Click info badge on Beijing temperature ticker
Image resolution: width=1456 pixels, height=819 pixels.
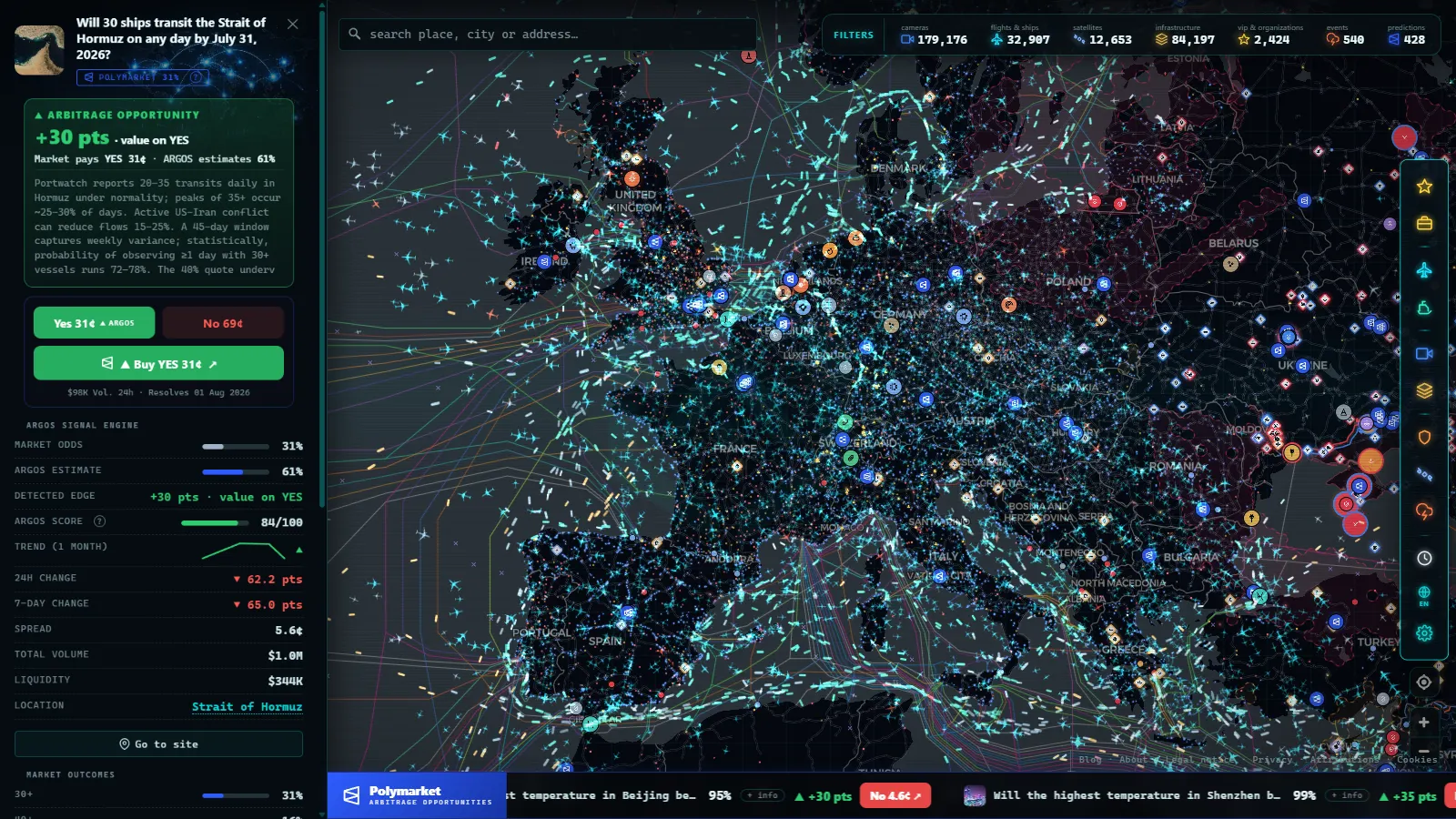pos(763,795)
